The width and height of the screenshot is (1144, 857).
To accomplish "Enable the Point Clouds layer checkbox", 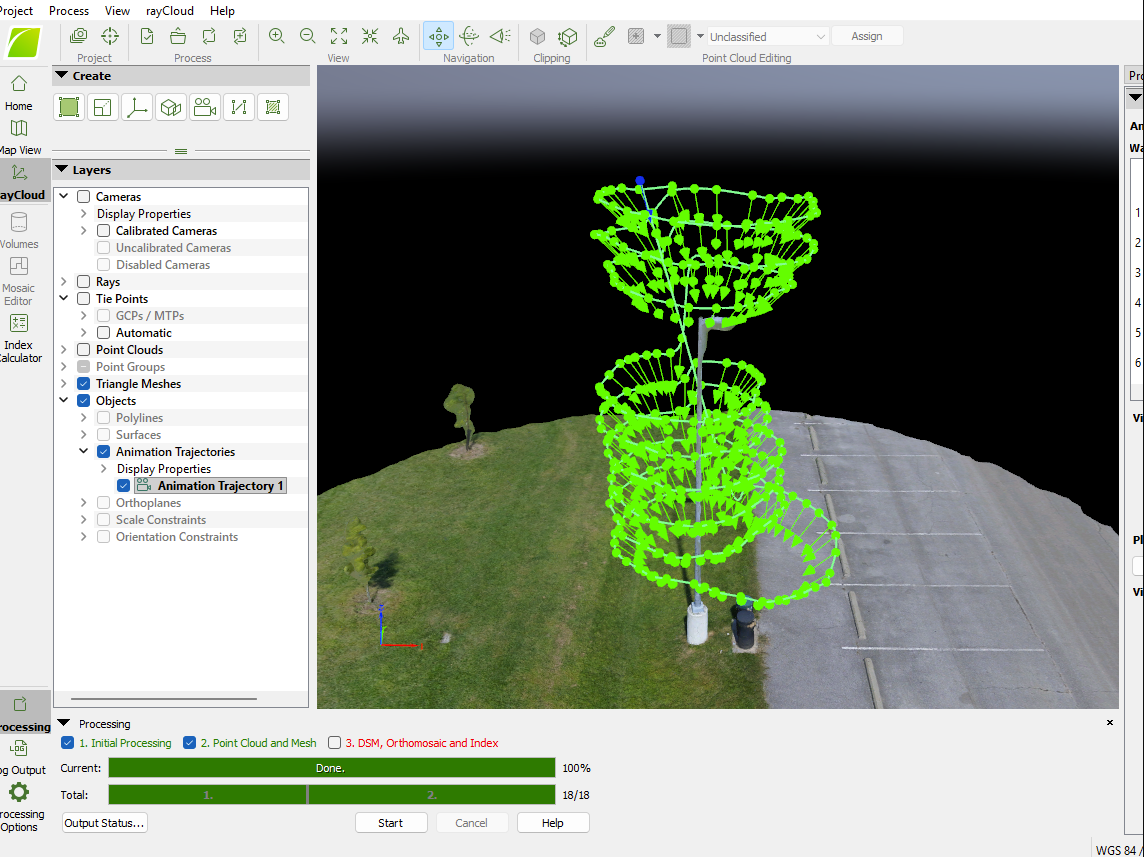I will coord(83,350).
